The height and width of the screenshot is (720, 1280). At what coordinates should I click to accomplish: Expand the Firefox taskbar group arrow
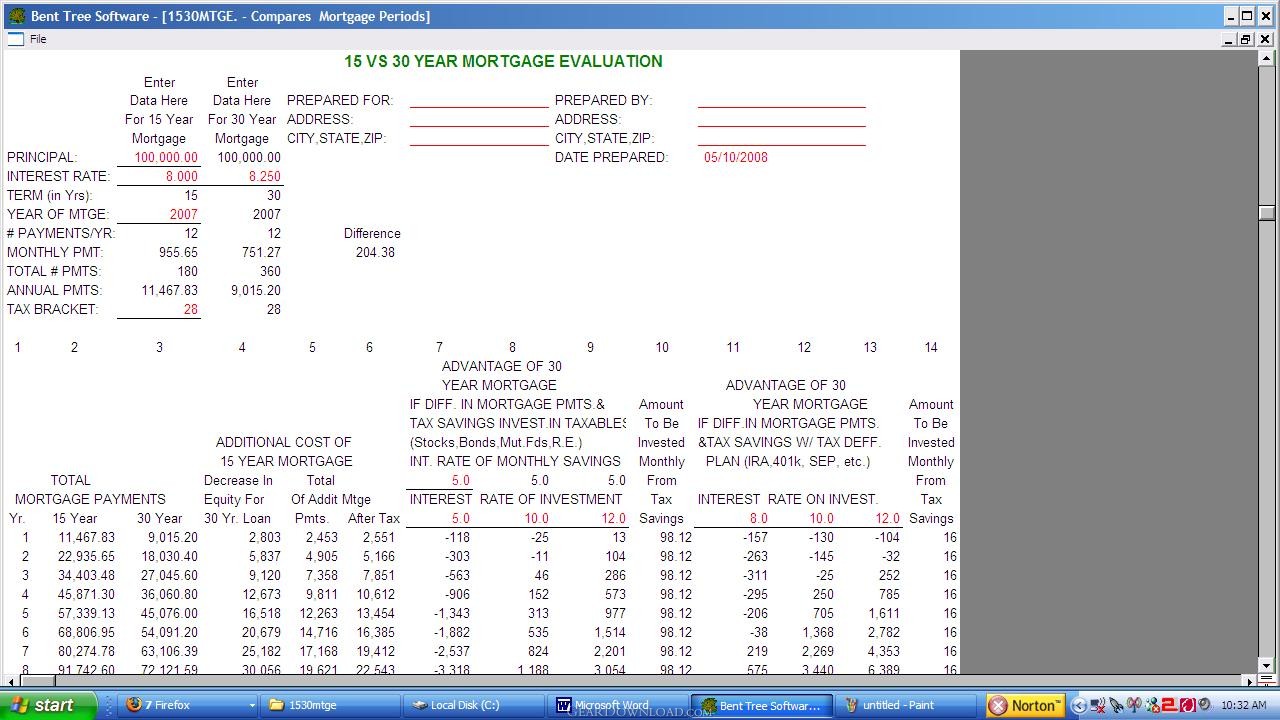coord(251,705)
